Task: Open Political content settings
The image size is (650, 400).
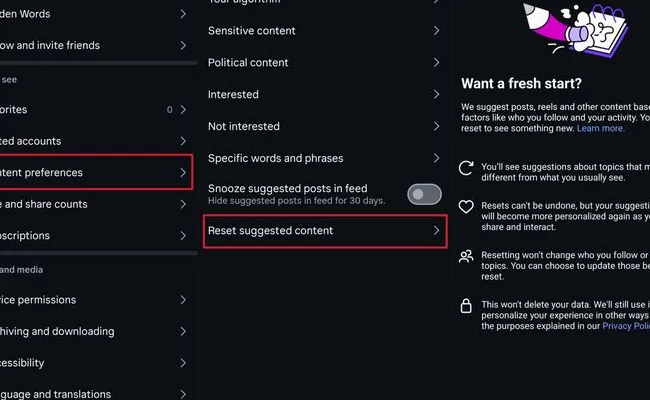Action: tap(323, 63)
